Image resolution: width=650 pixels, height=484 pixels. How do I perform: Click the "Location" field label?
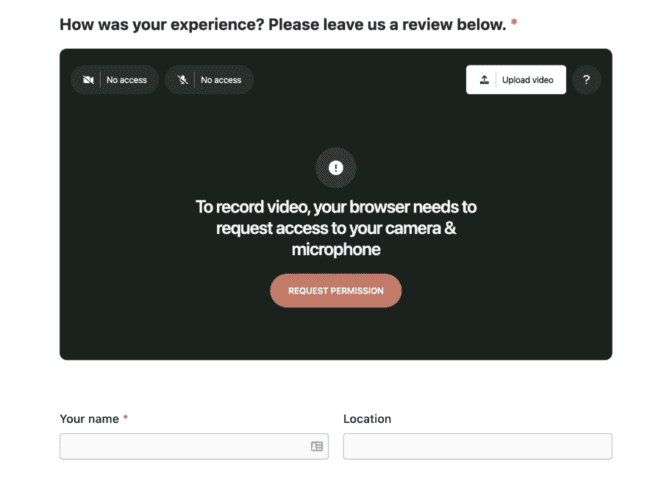(367, 419)
